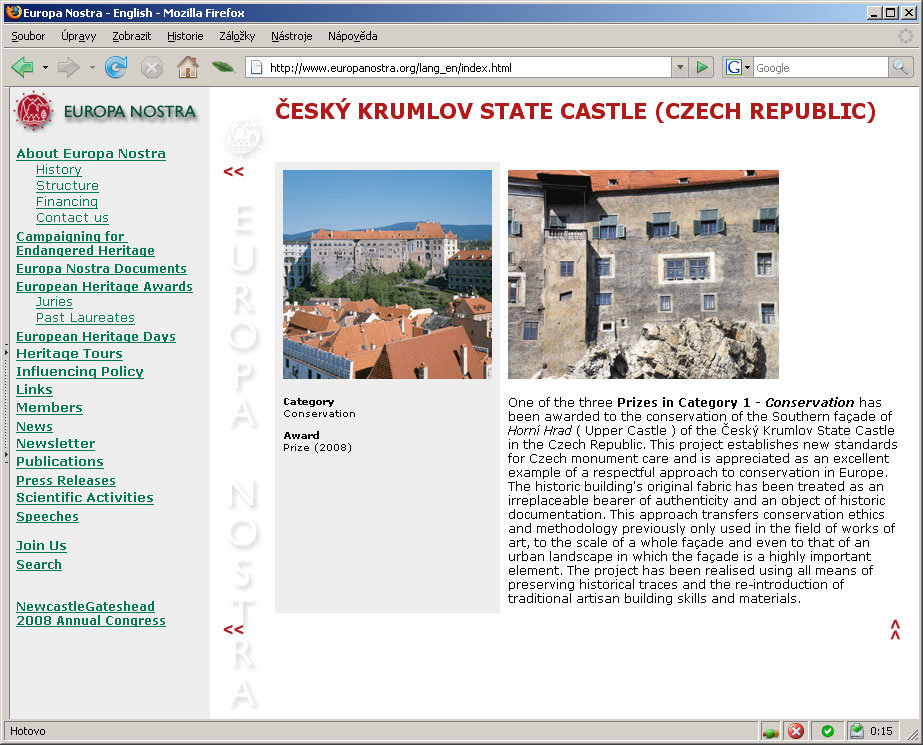923x745 pixels.
Task: Click the castle façade close-up photo
Action: pos(643,274)
